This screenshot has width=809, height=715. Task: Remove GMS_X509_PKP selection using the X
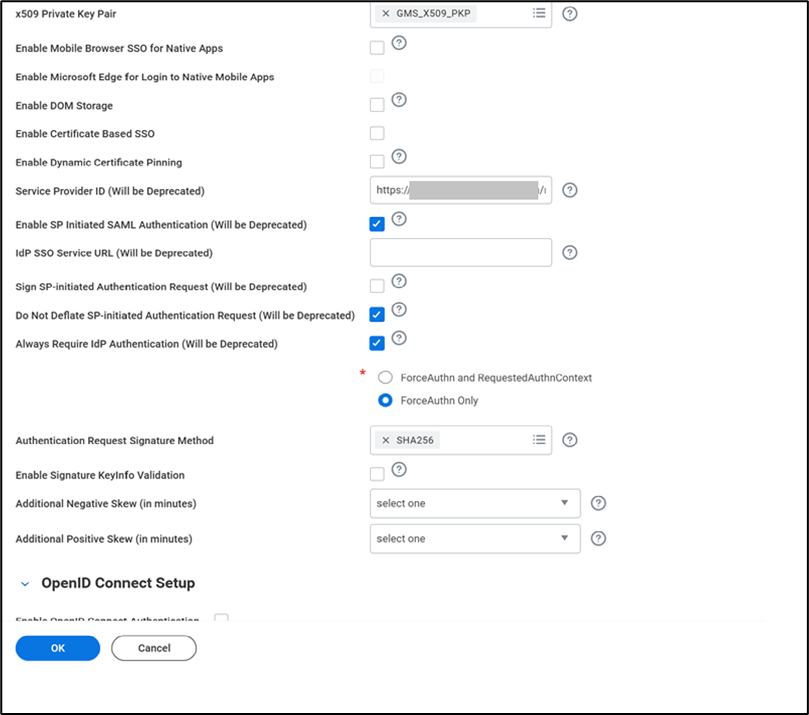pos(386,14)
